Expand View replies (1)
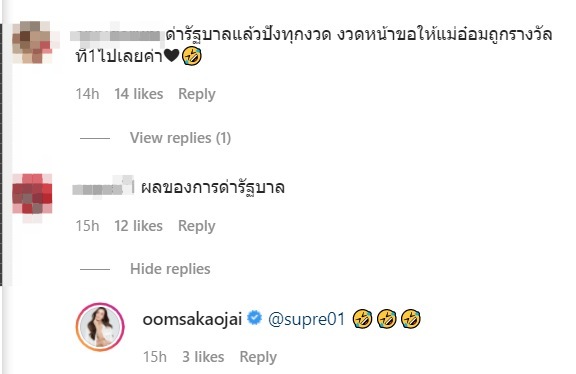The image size is (576, 374). (x=180, y=138)
